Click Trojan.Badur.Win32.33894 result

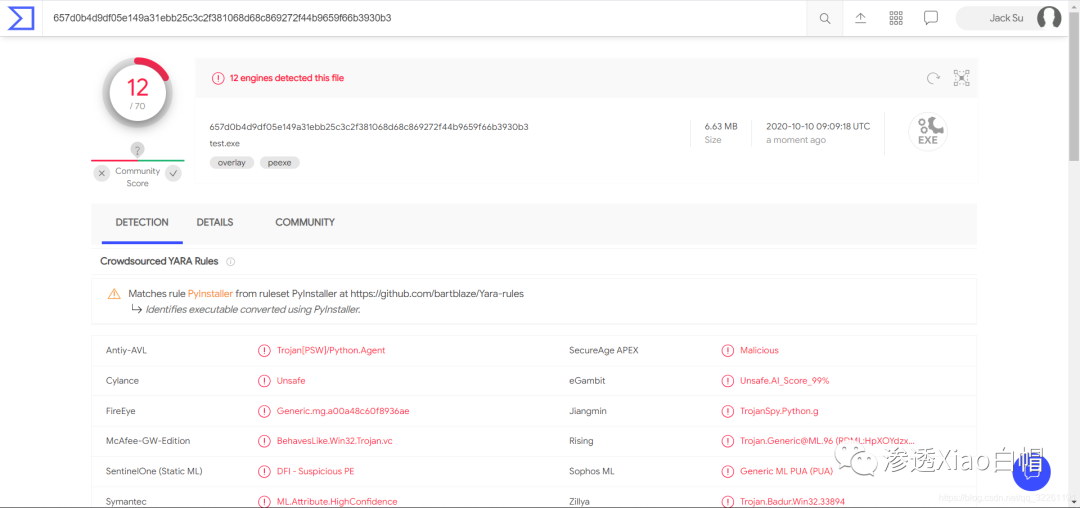792,502
